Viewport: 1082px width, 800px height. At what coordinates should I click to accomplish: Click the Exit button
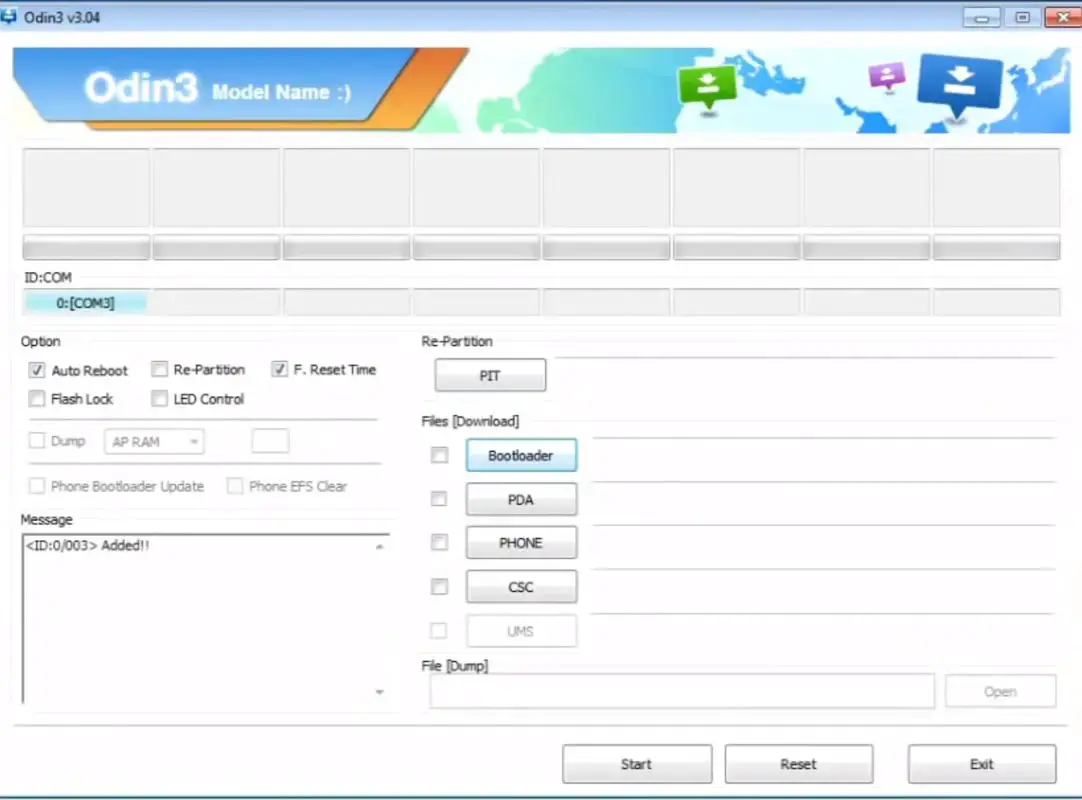click(x=982, y=764)
